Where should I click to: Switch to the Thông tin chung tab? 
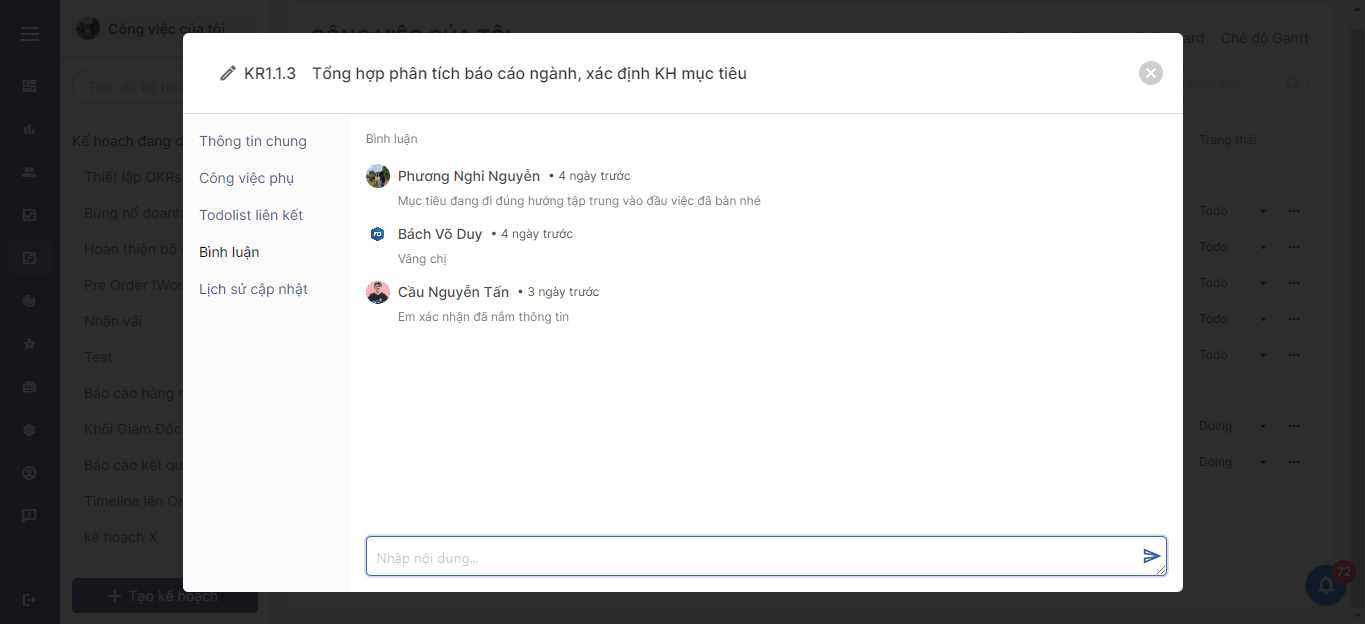coord(253,141)
